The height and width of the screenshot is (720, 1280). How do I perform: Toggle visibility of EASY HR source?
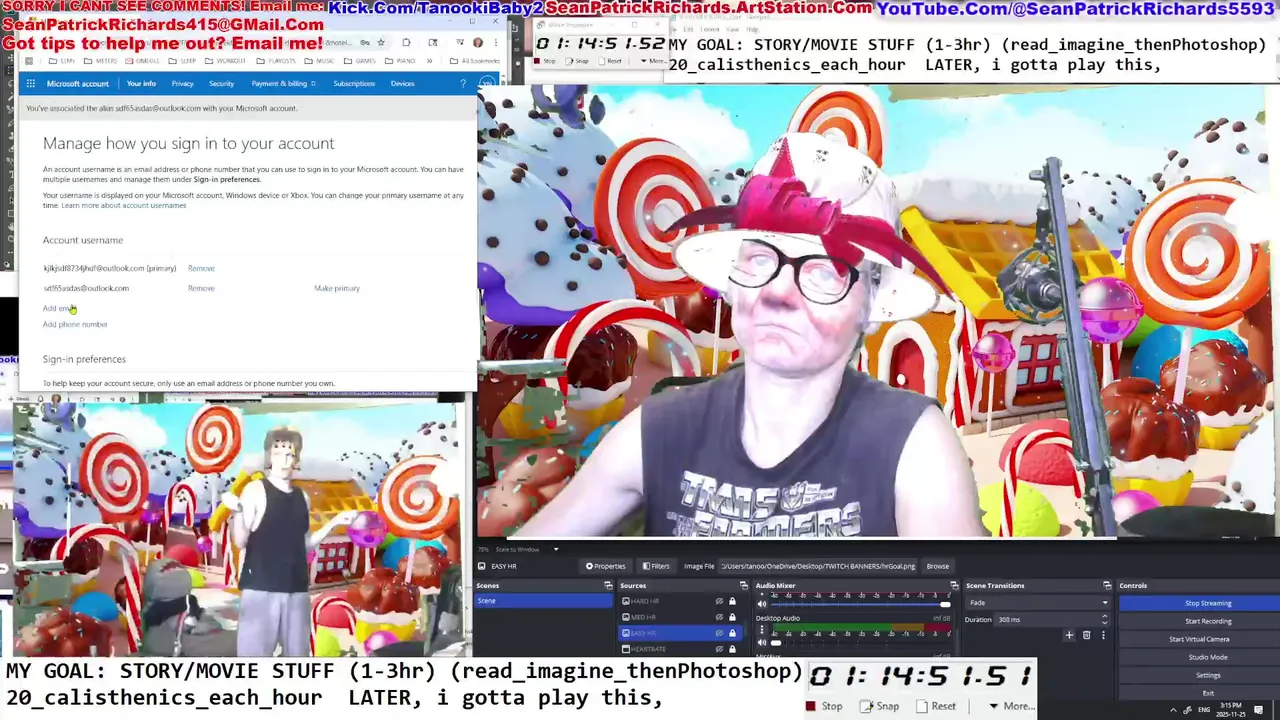point(719,633)
